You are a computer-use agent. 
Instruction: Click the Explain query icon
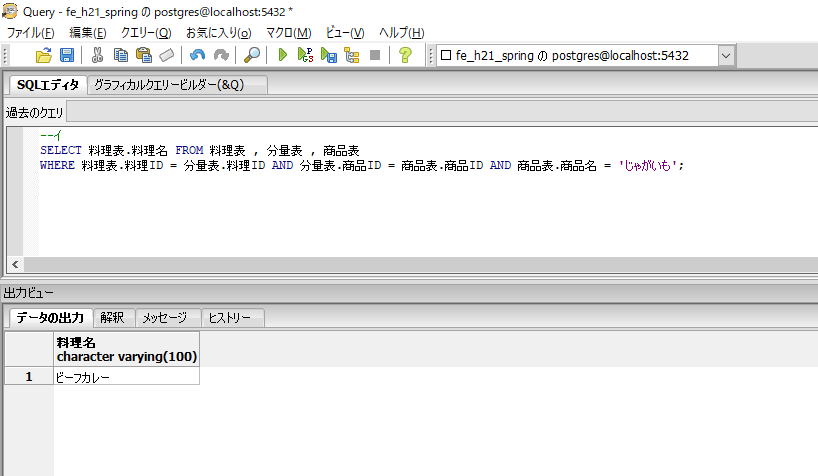pyautogui.click(x=351, y=56)
